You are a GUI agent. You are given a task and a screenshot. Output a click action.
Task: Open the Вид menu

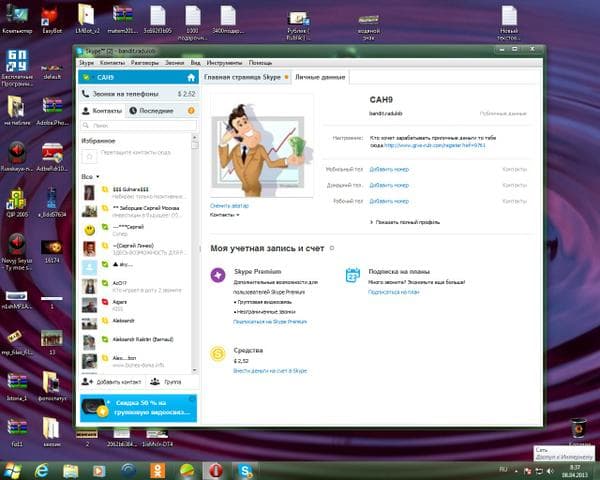point(196,63)
